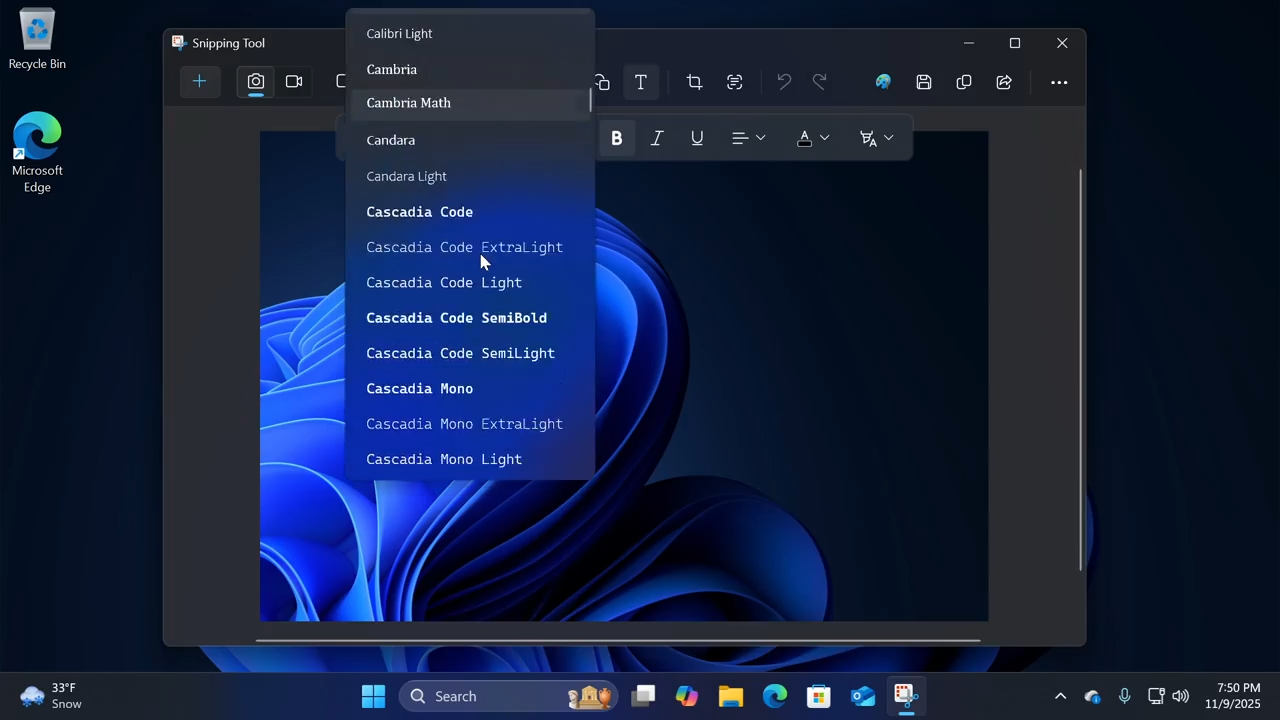Open the font color dropdown
1280x720 pixels.
click(x=813, y=139)
